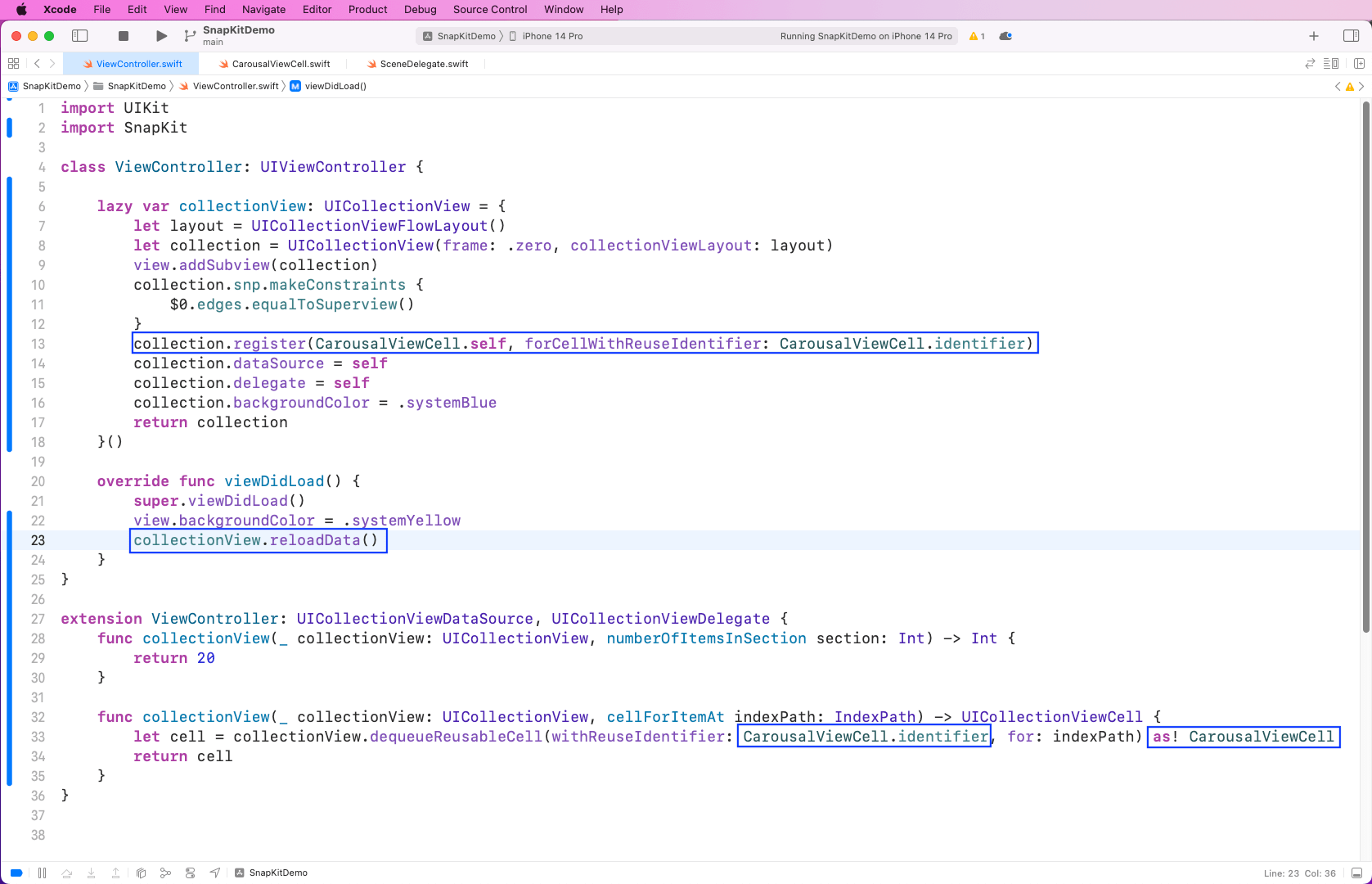The image size is (1372, 884).
Task: Click the Simulate Location arrow icon
Action: click(x=214, y=873)
